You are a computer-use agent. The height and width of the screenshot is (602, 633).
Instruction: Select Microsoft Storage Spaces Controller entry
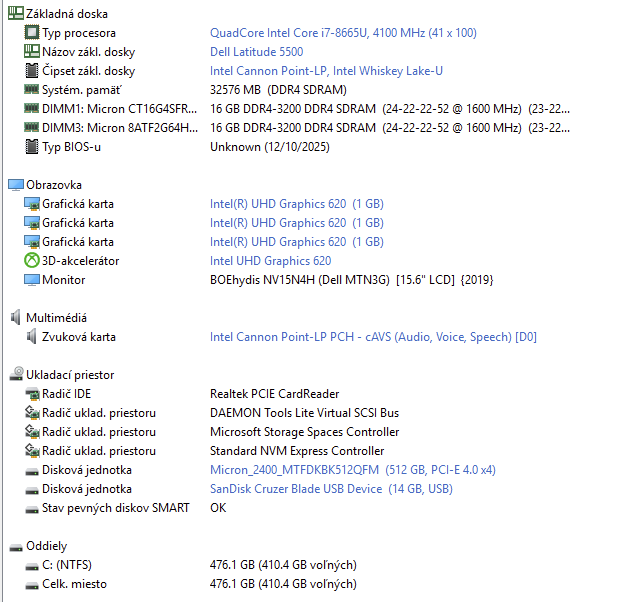click(304, 432)
